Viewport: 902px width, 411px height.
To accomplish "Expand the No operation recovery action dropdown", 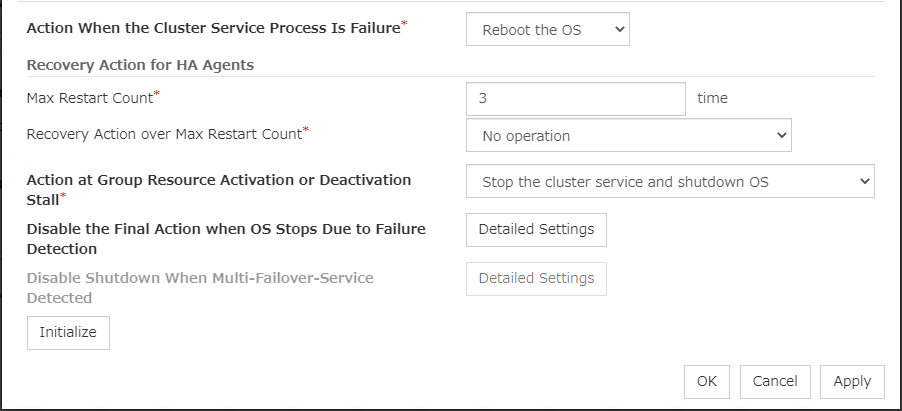I will 628,135.
